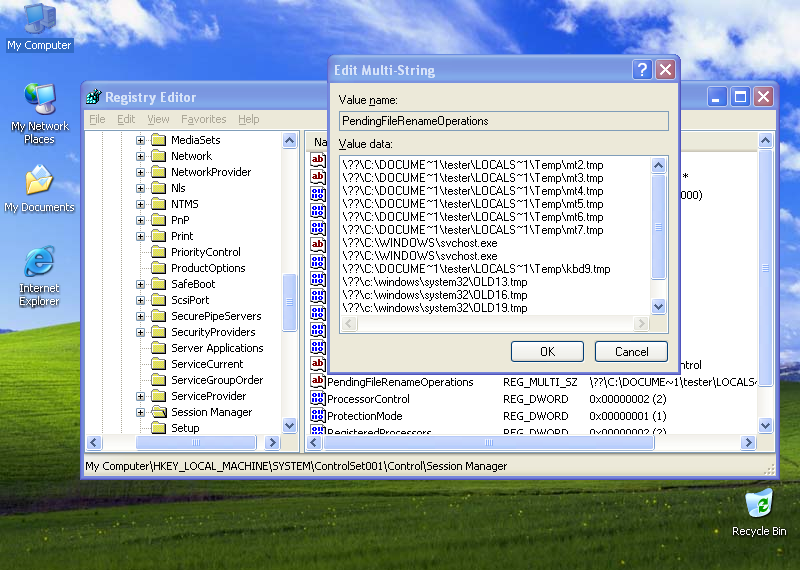800x570 pixels.
Task: Expand the ScsiPort tree node
Action: coord(140,300)
